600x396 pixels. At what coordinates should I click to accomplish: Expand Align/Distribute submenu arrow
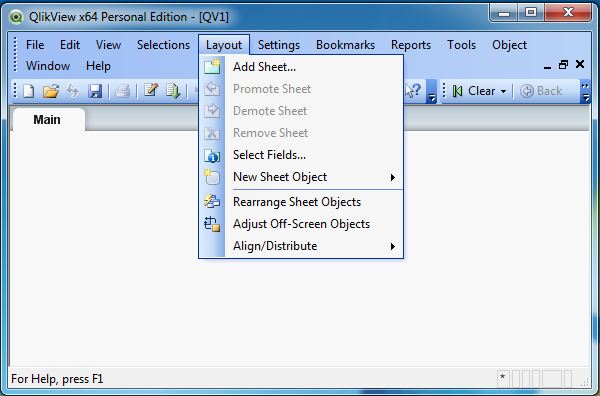[393, 246]
